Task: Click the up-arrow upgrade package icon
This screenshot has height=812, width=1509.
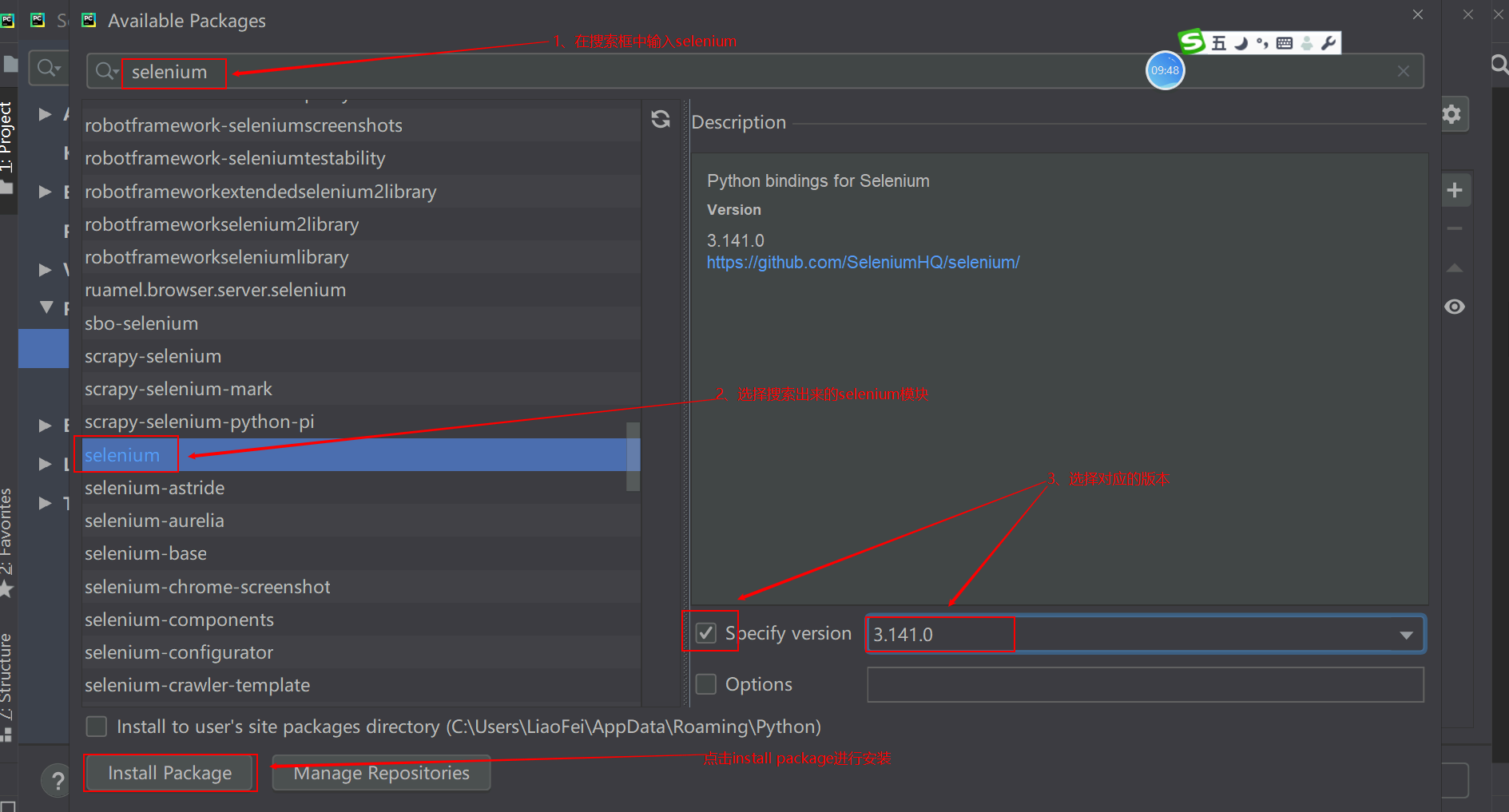Action: click(x=1455, y=268)
